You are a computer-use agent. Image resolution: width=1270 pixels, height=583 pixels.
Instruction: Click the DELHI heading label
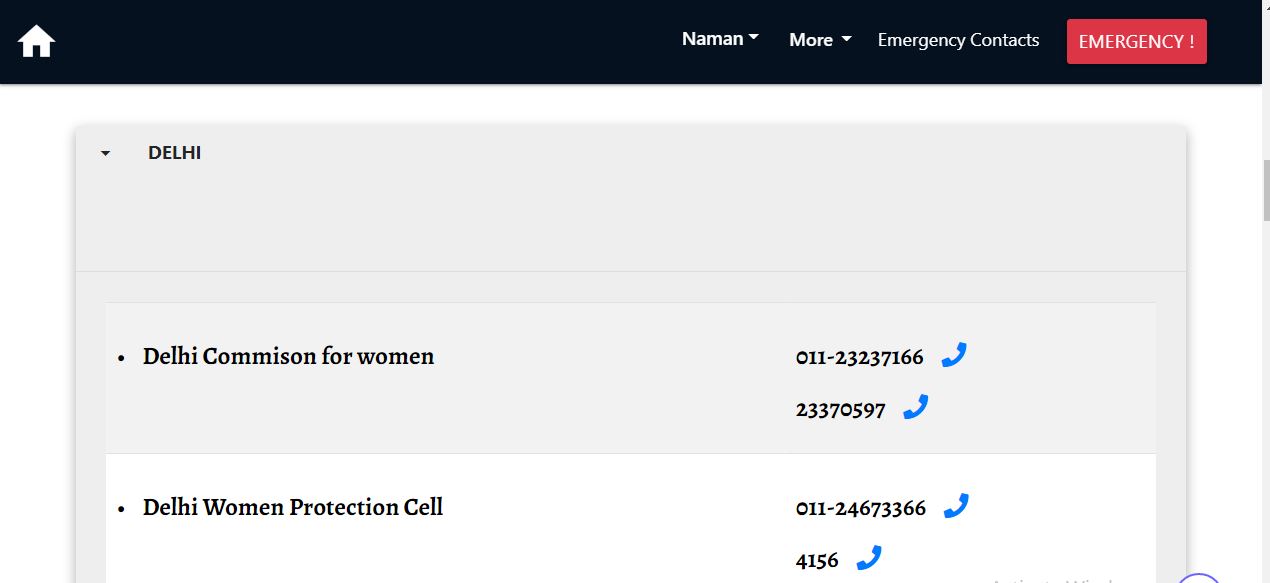click(x=175, y=152)
